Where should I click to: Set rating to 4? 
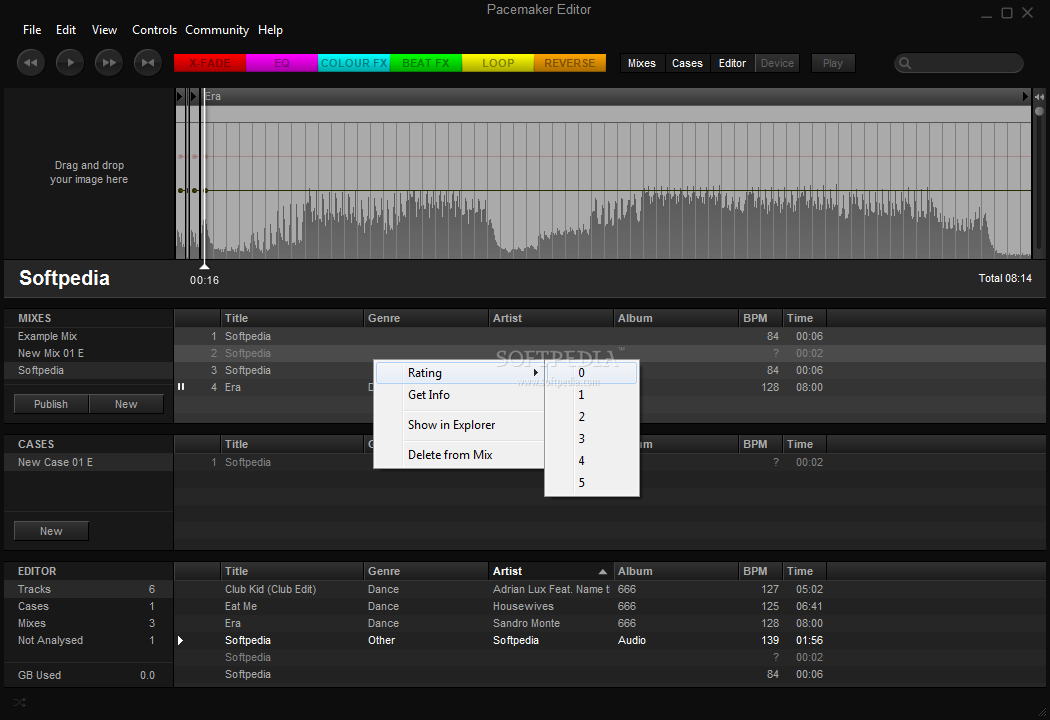tap(592, 461)
